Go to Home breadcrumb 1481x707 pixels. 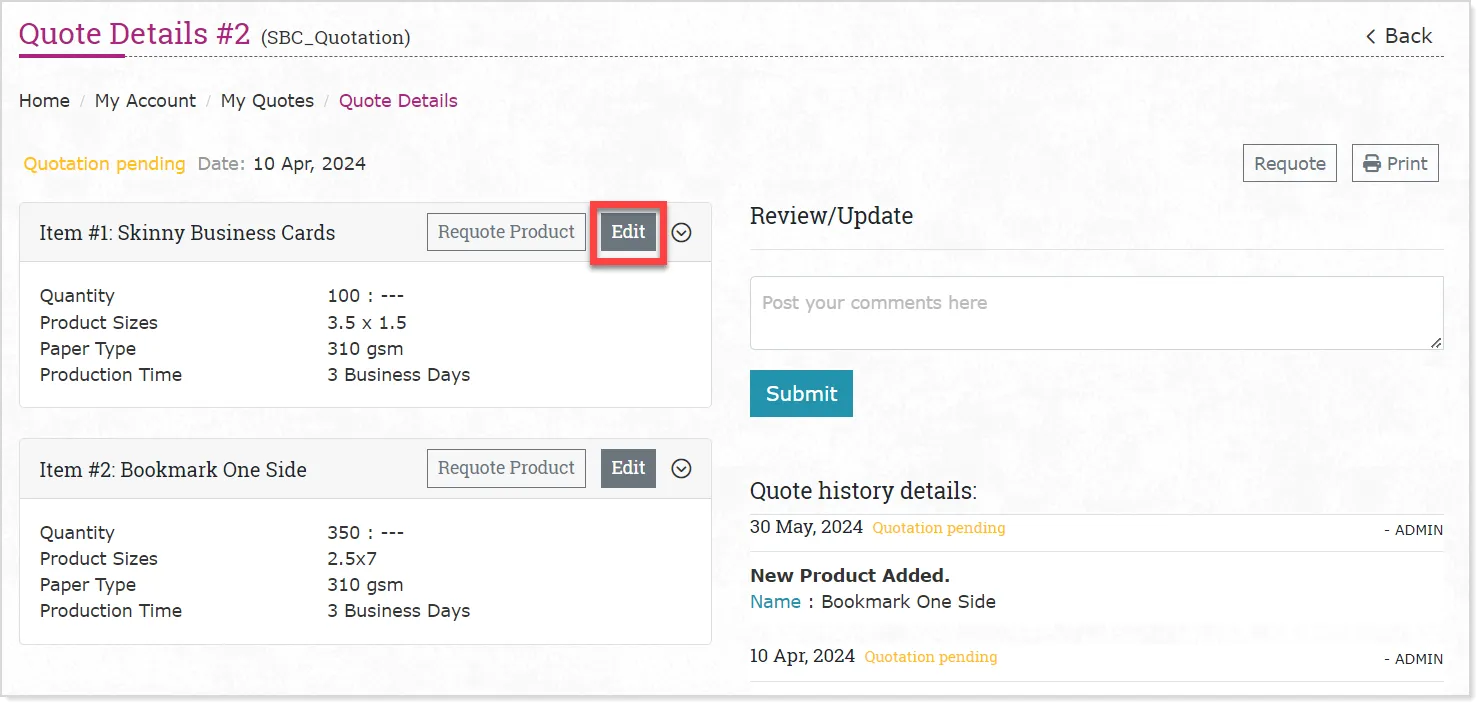point(44,101)
